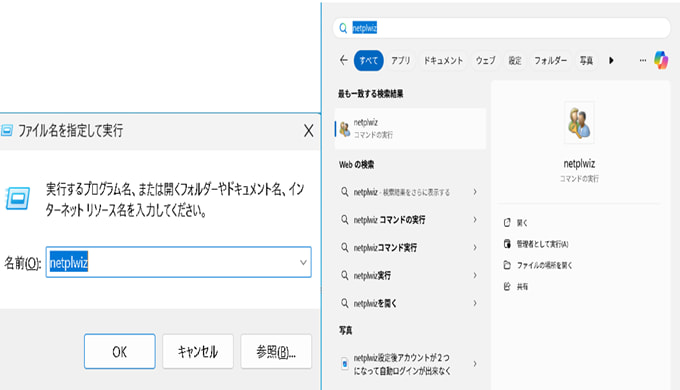Select the すべて filter tab
Screen dimensions: 680x390
coord(369,60)
